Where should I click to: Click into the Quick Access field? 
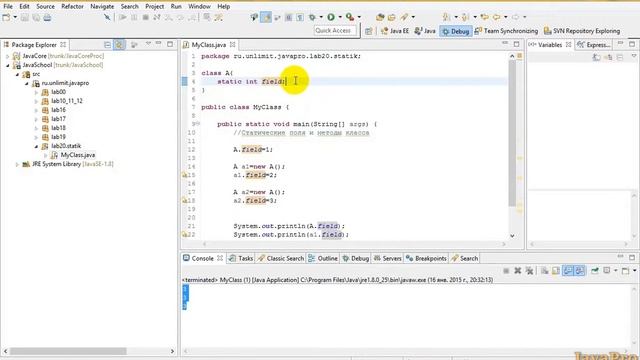[x=335, y=31]
